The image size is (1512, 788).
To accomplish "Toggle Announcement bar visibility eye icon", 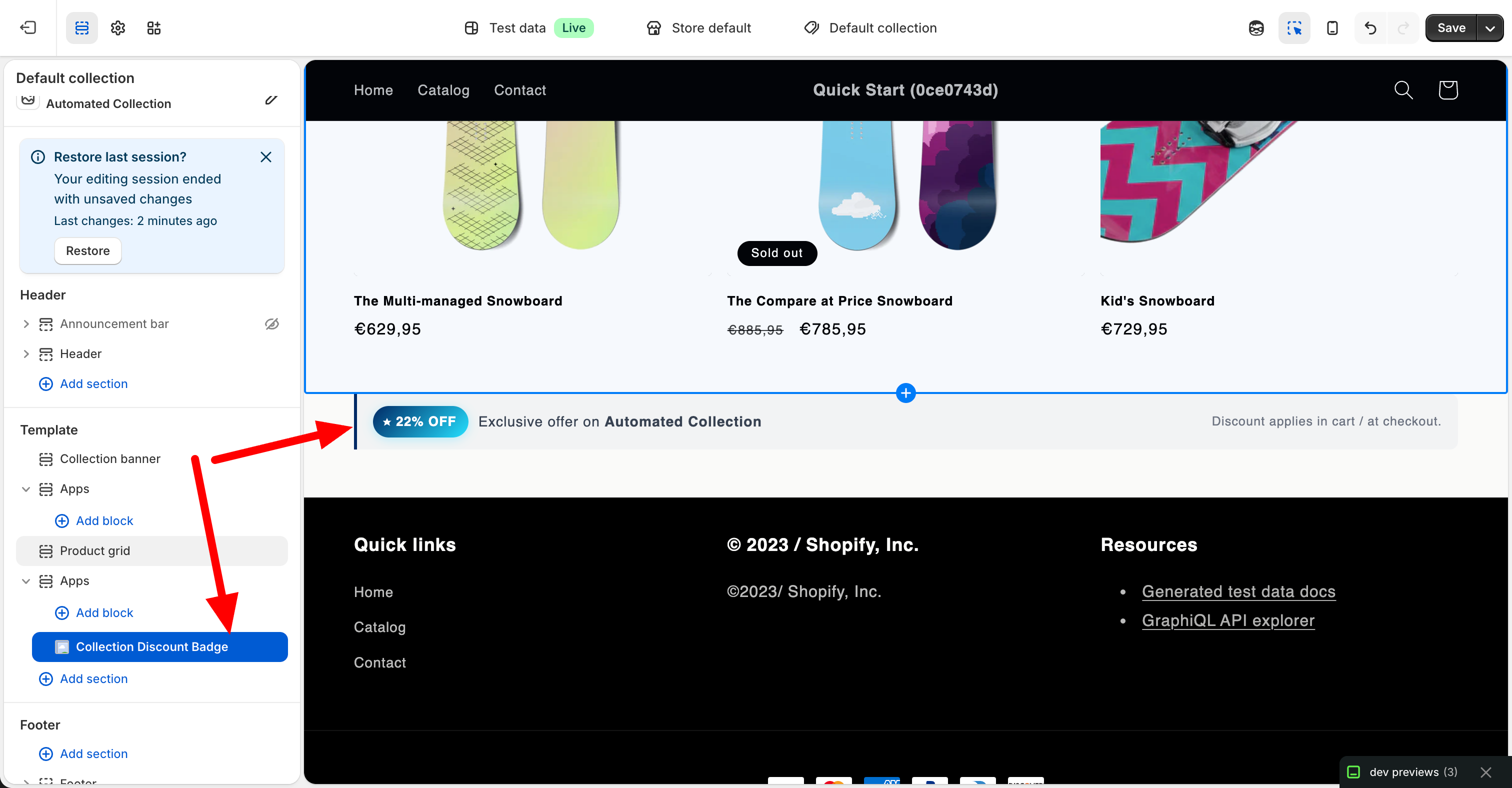I will tap(272, 324).
